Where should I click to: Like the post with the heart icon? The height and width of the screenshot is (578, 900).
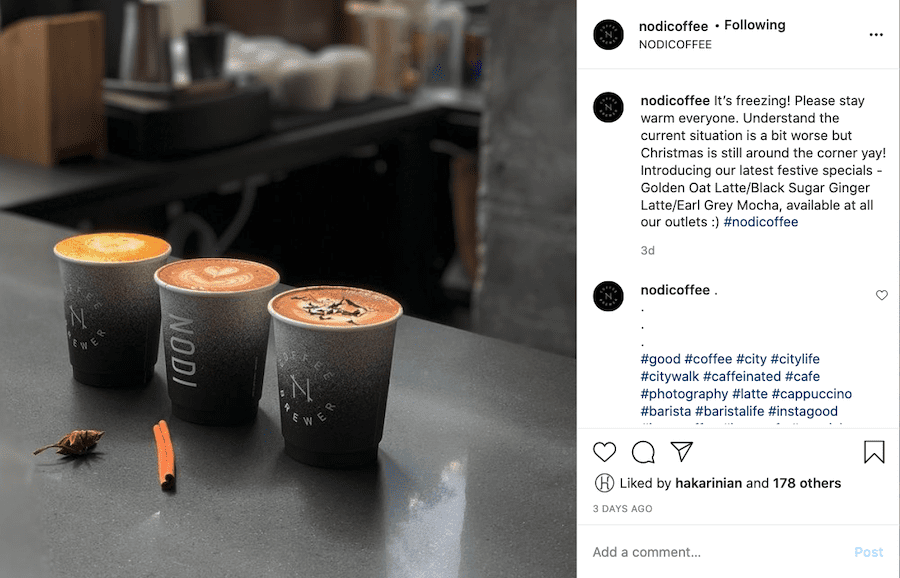604,452
